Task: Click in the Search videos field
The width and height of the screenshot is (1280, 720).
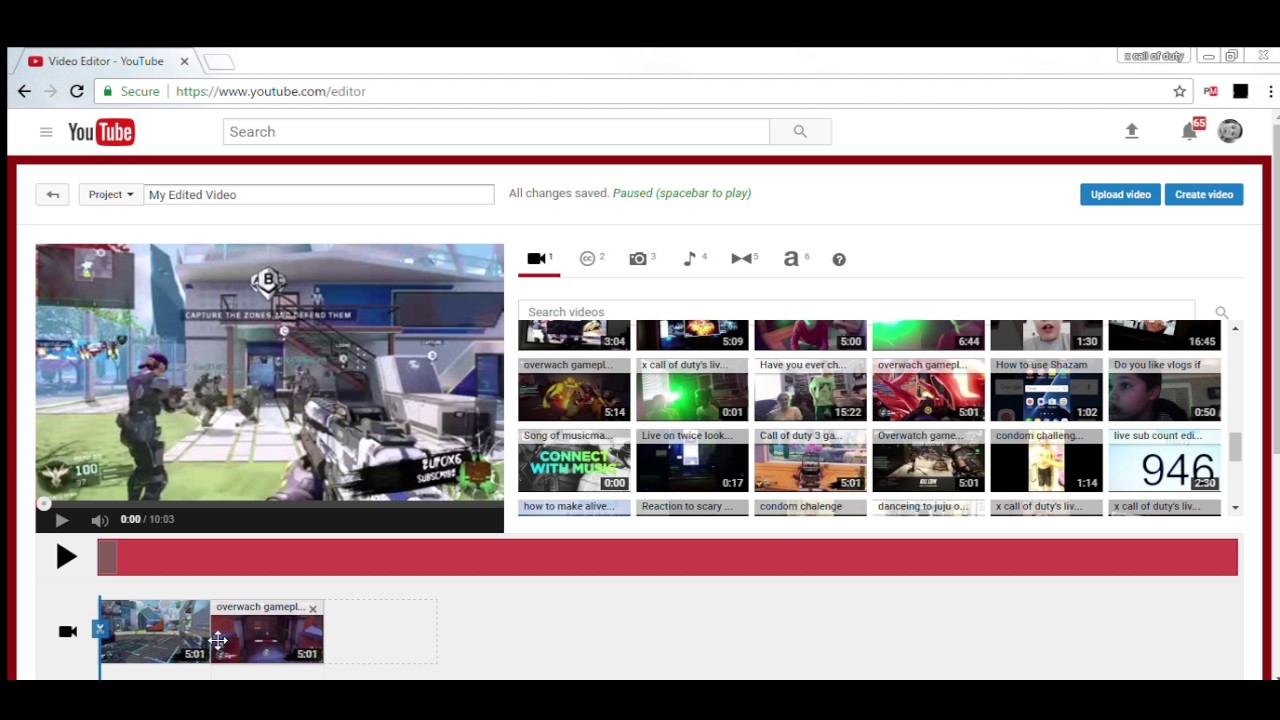Action: tap(856, 312)
